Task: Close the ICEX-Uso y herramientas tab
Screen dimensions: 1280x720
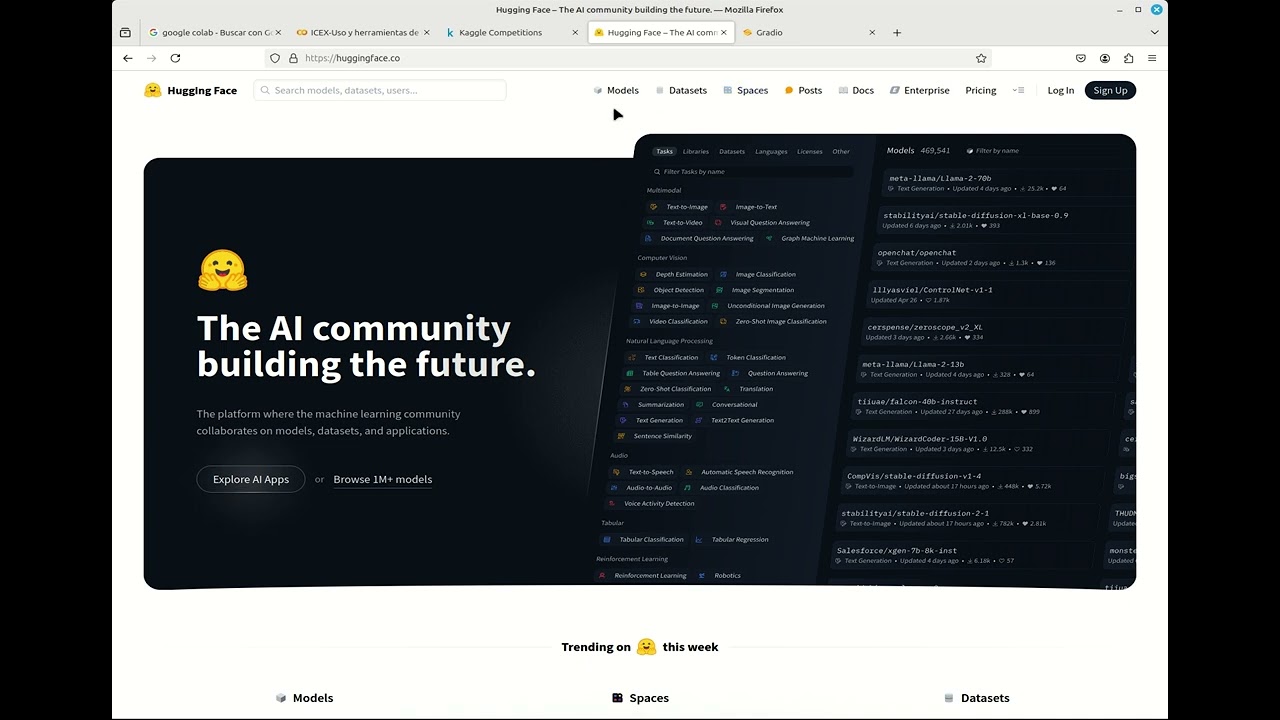Action: (x=427, y=32)
